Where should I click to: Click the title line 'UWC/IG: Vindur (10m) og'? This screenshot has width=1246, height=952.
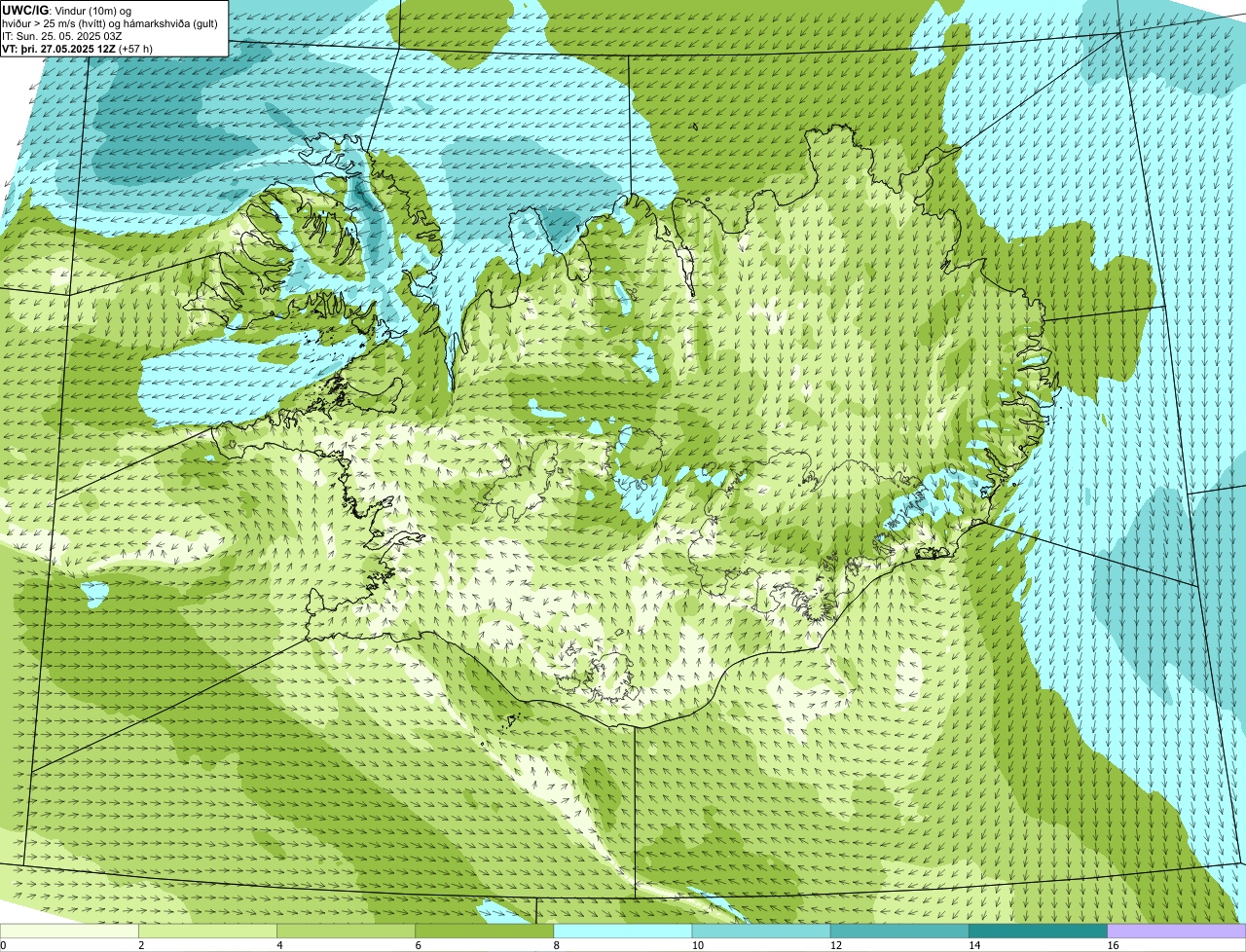click(x=67, y=10)
